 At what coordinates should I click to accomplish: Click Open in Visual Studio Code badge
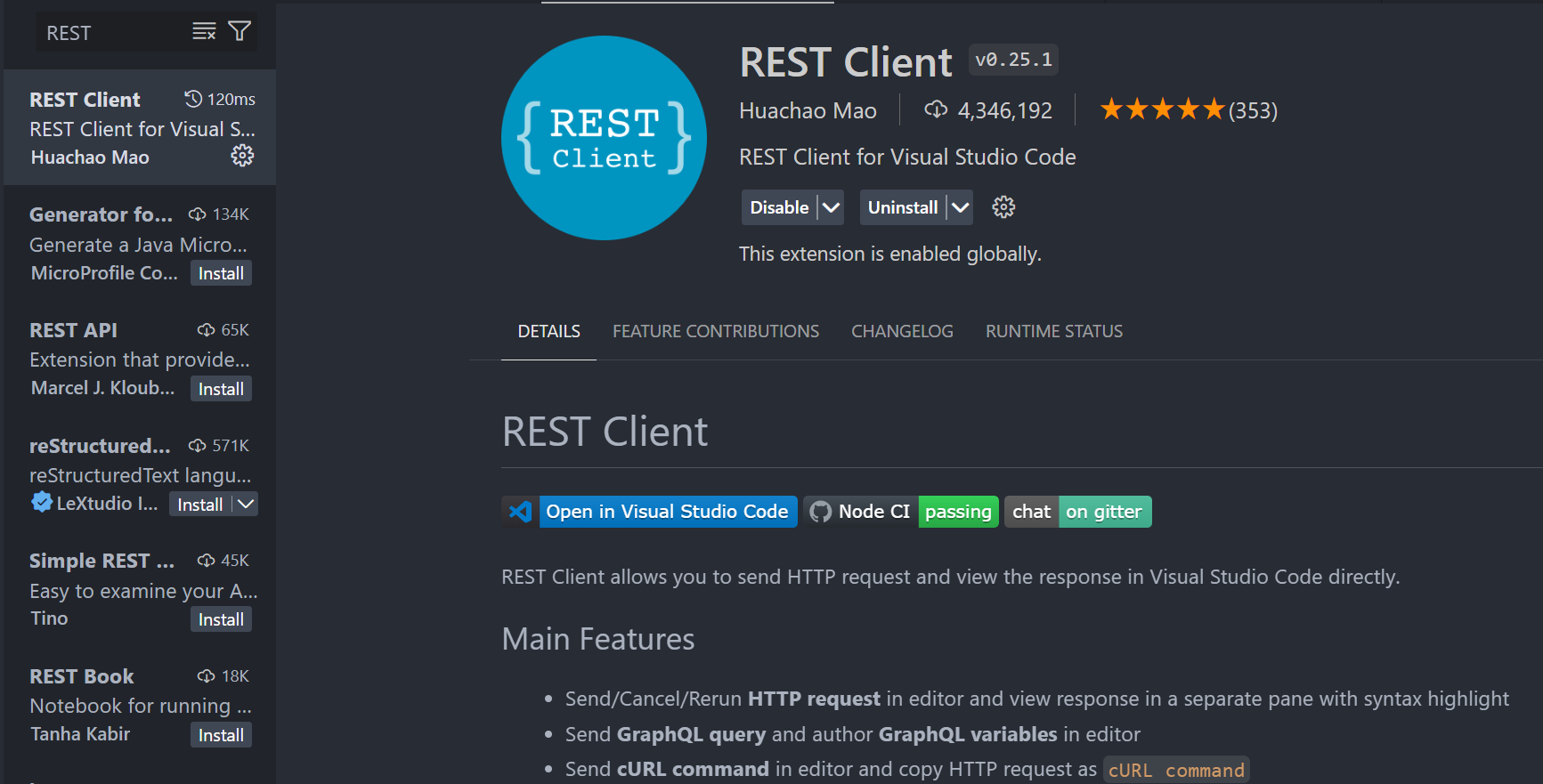[x=650, y=512]
